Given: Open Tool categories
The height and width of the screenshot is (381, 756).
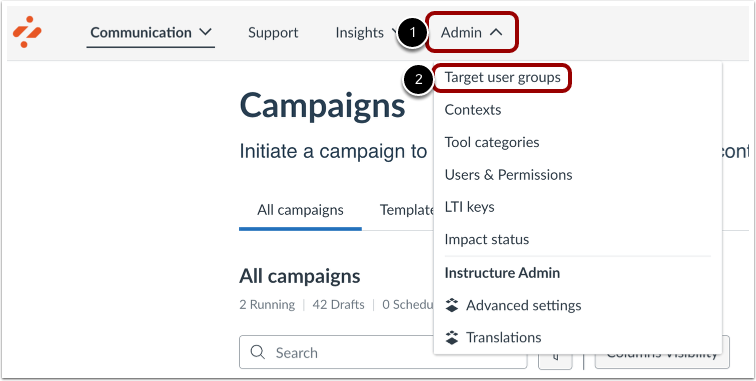Looking at the screenshot, I should coord(492,142).
